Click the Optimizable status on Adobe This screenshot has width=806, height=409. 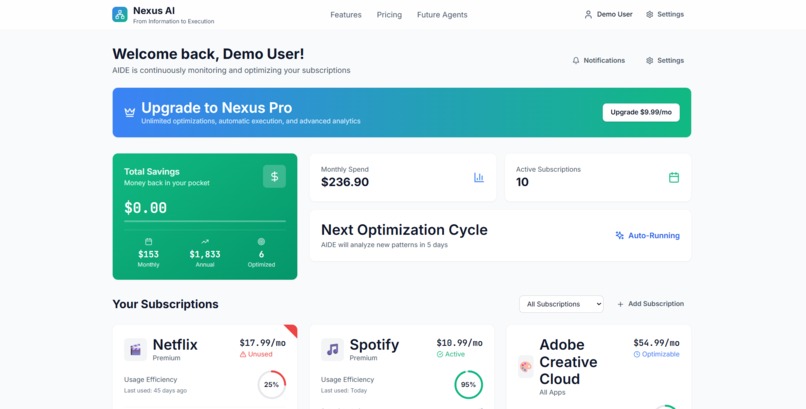click(x=656, y=354)
